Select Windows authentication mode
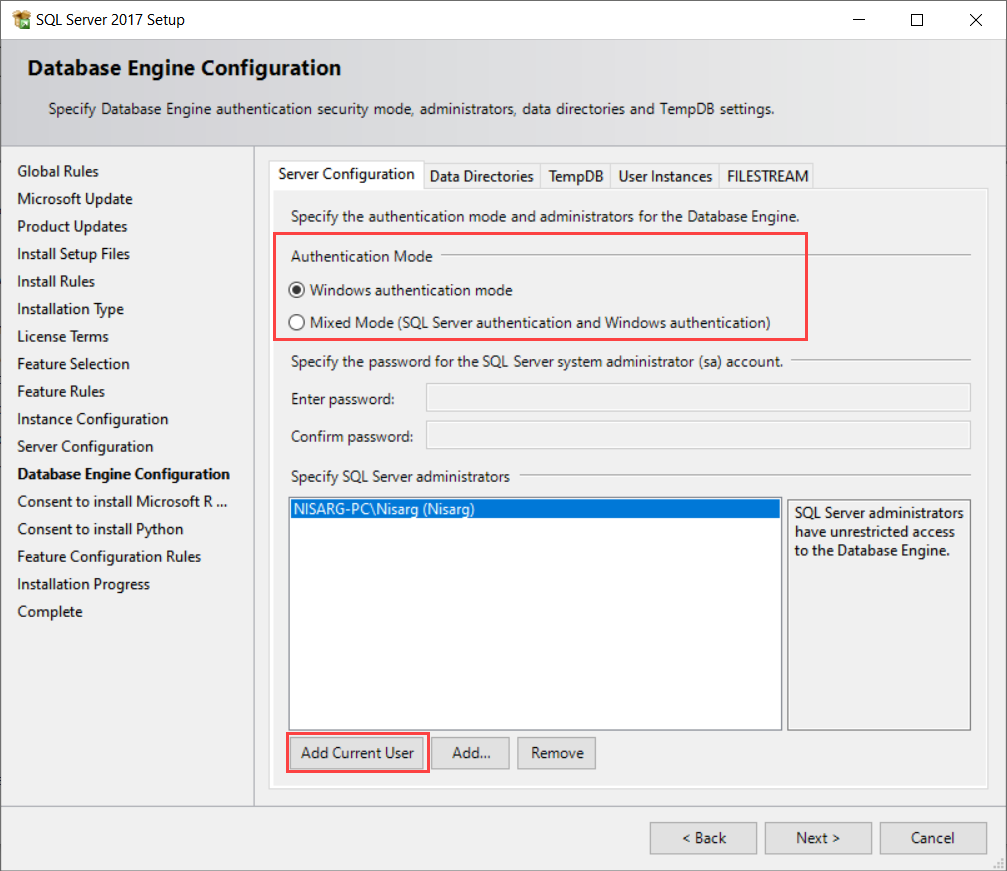This screenshot has width=1007, height=871. pos(297,290)
